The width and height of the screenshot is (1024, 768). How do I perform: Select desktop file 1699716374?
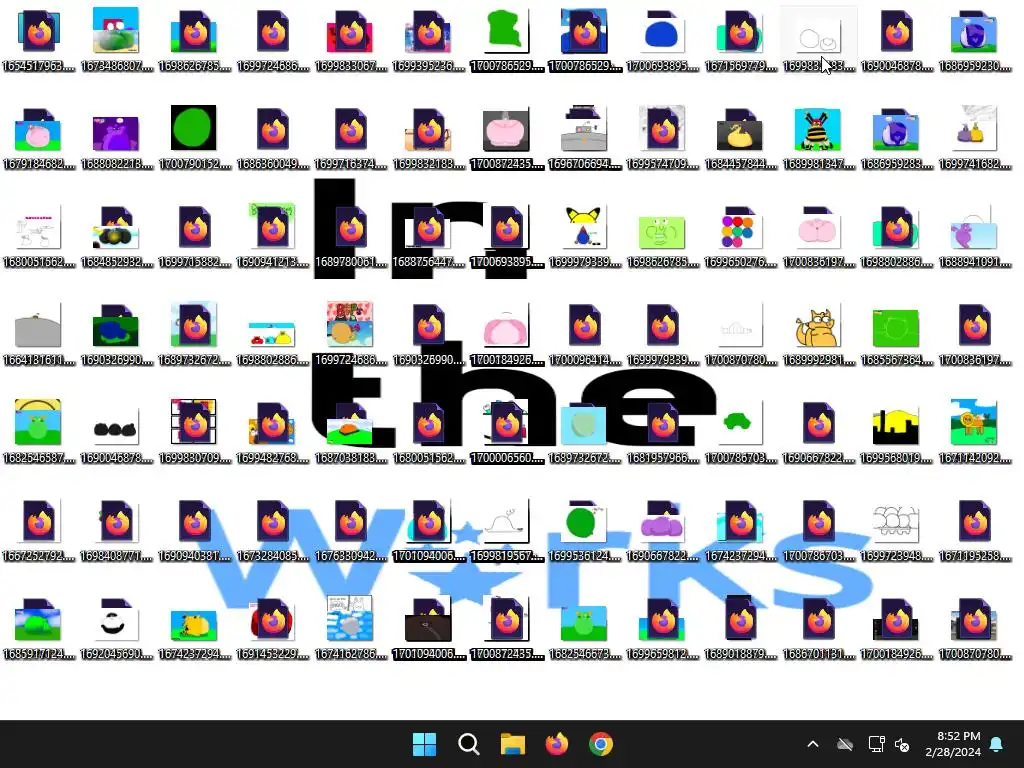(351, 138)
